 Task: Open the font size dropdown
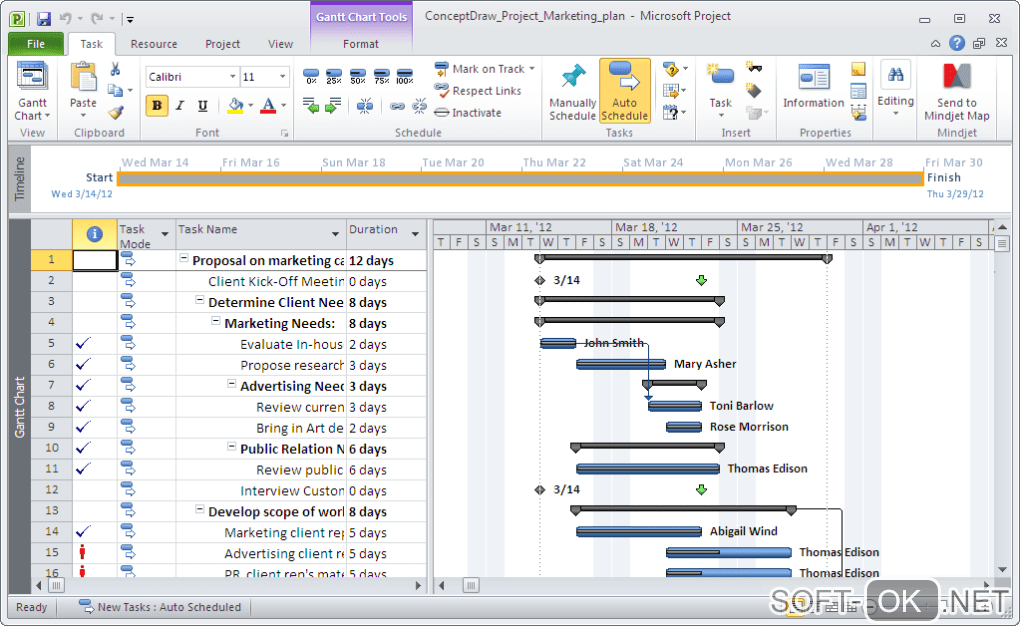pyautogui.click(x=282, y=77)
